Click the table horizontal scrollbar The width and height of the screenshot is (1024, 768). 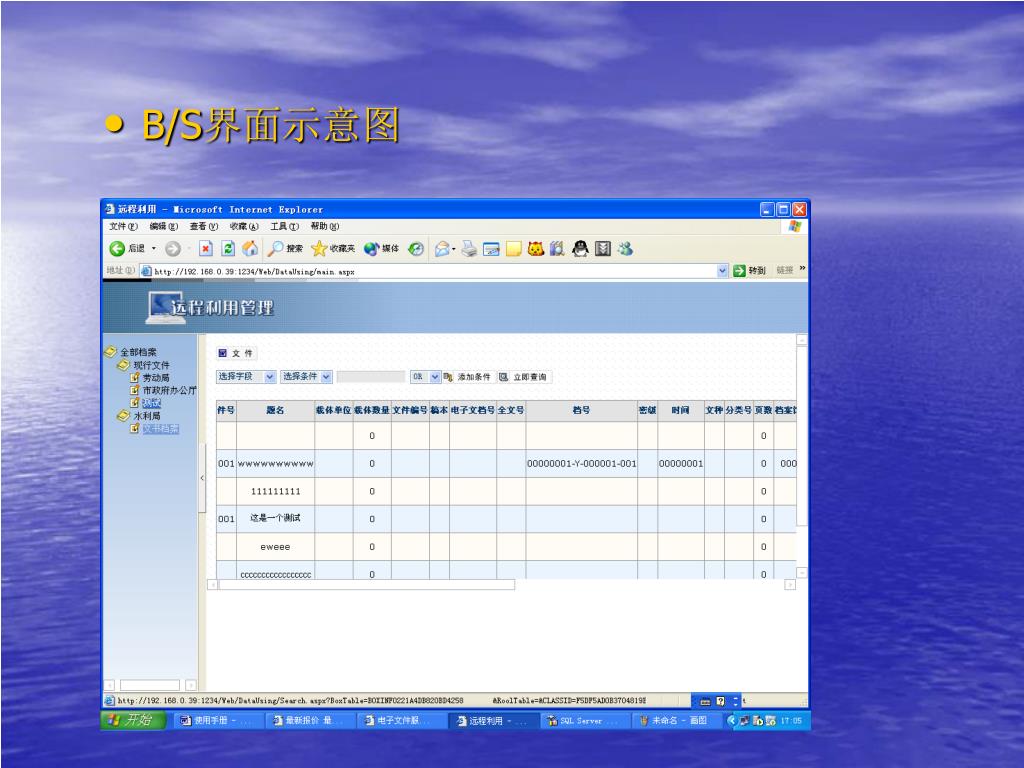[366, 584]
